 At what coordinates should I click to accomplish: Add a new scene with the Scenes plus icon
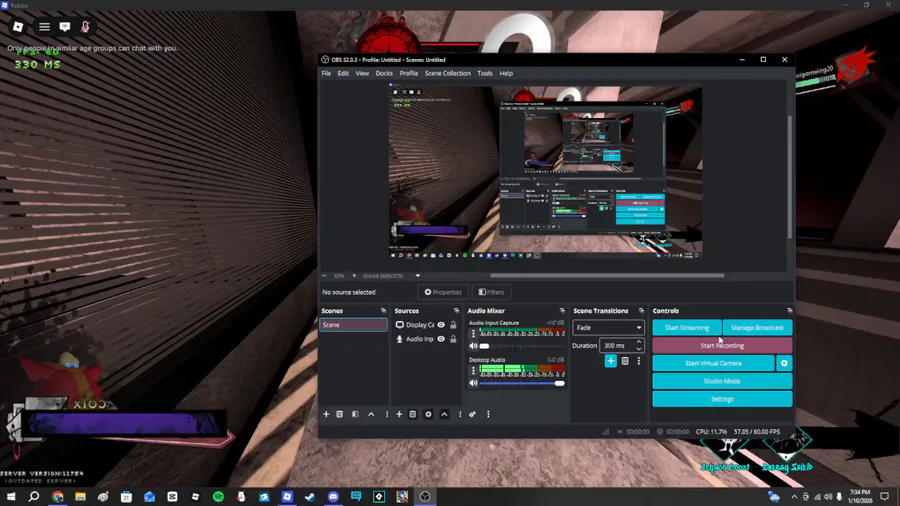click(x=326, y=414)
